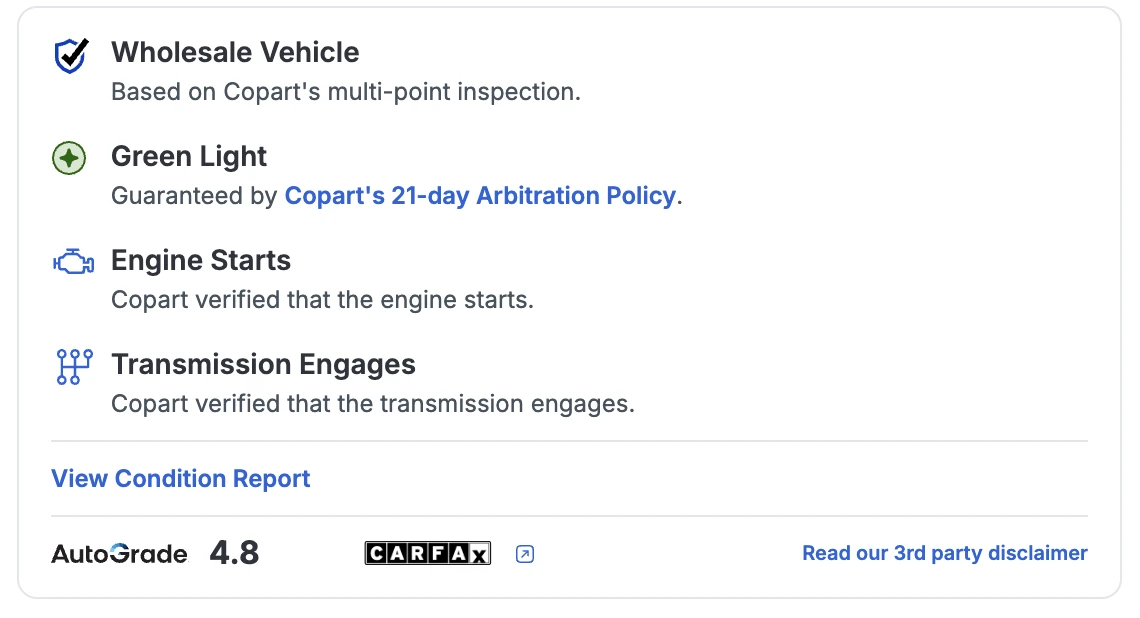1140x618 pixels.
Task: Click the Green Light heading
Action: pyautogui.click(x=189, y=156)
